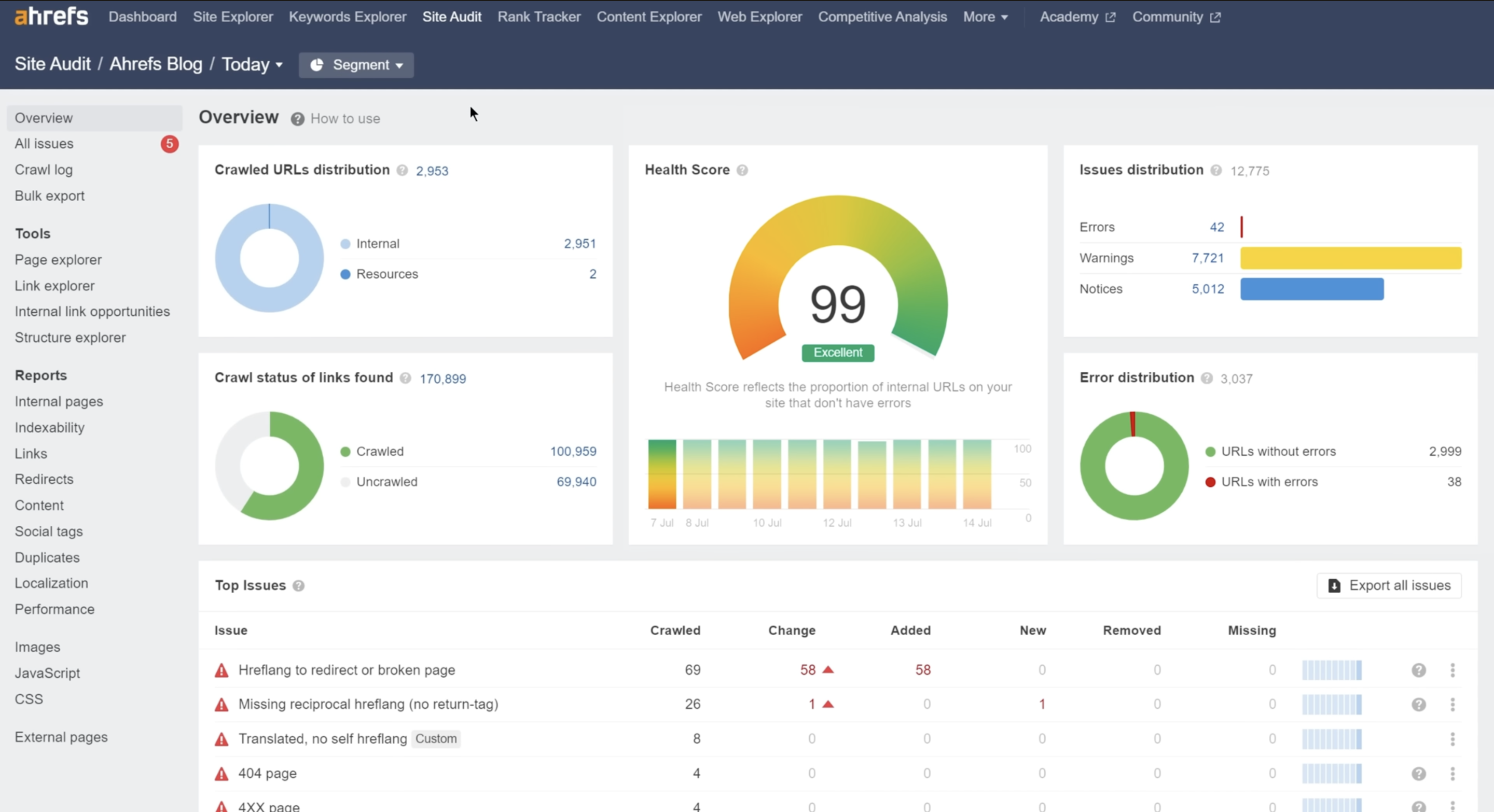Click the Crawled links count 100,959
The height and width of the screenshot is (812, 1494).
pos(573,452)
